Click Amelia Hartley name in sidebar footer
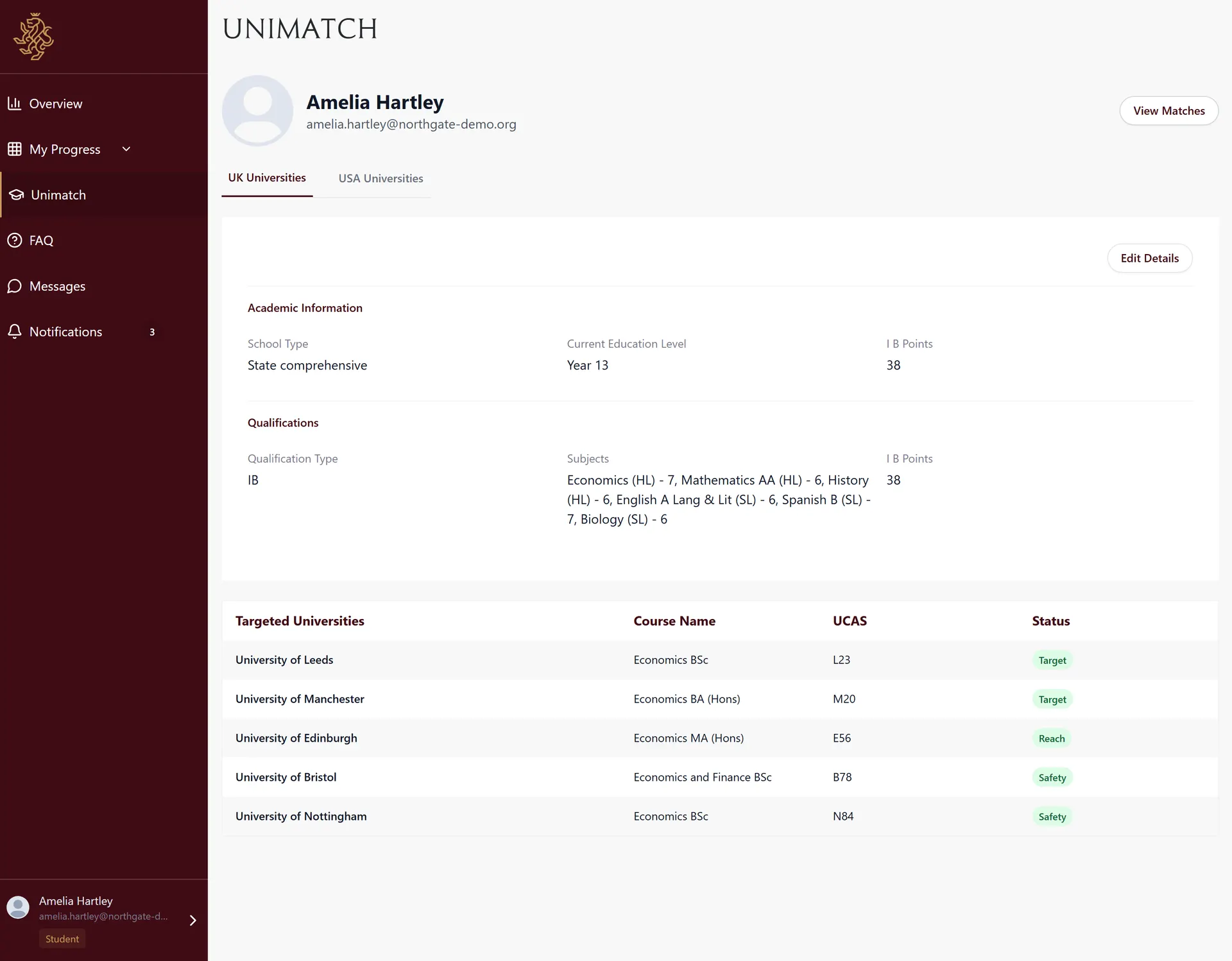Screen dimensions: 1232x961 76,901
